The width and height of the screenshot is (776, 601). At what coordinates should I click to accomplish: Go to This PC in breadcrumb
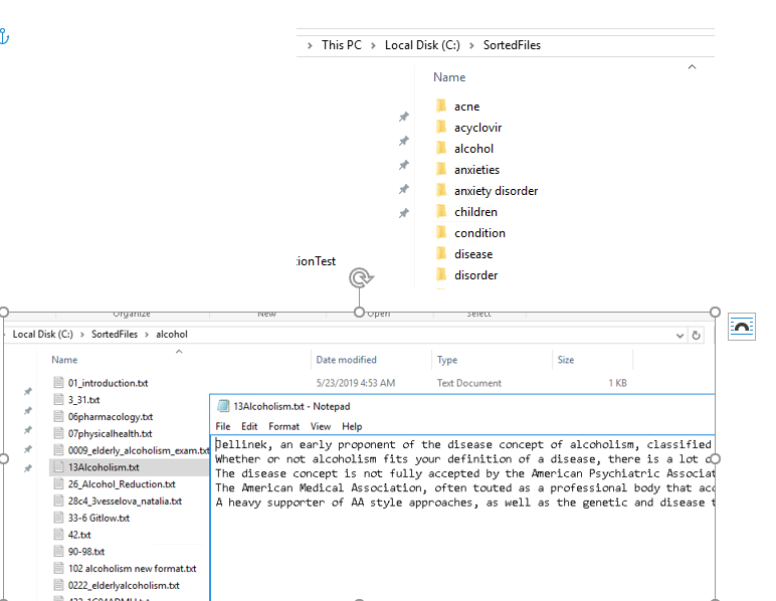(341, 45)
